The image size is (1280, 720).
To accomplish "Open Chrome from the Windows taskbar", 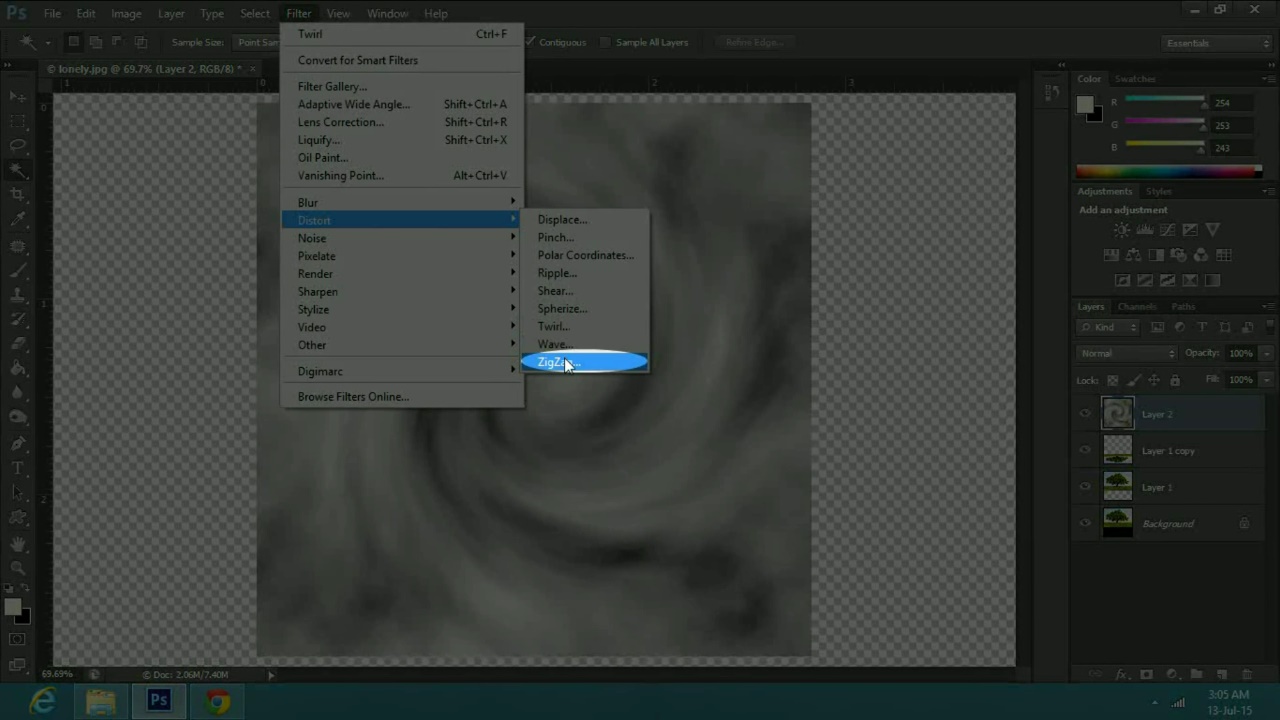I will click(217, 701).
